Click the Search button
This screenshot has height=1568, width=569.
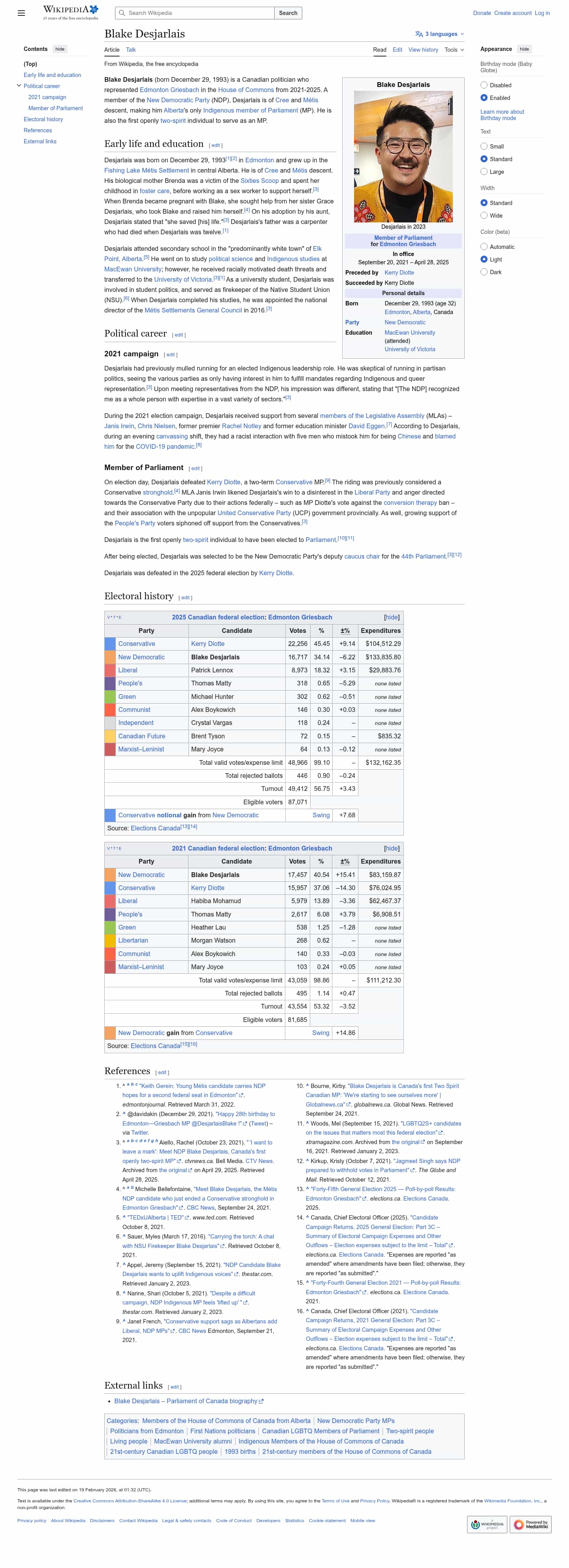[288, 13]
